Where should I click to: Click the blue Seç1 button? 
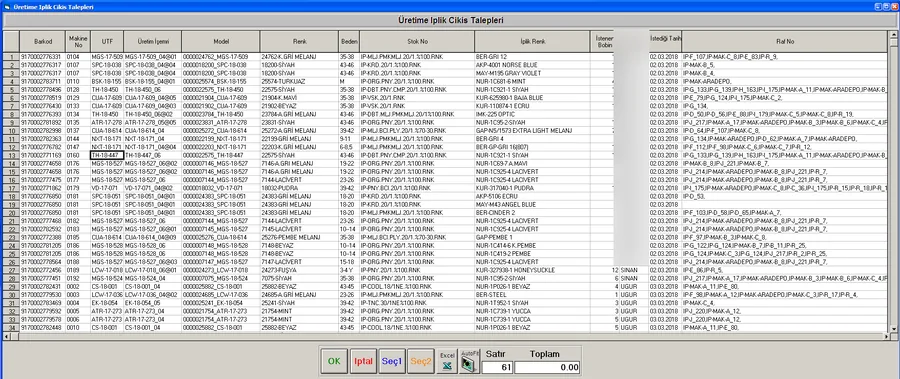pos(392,361)
